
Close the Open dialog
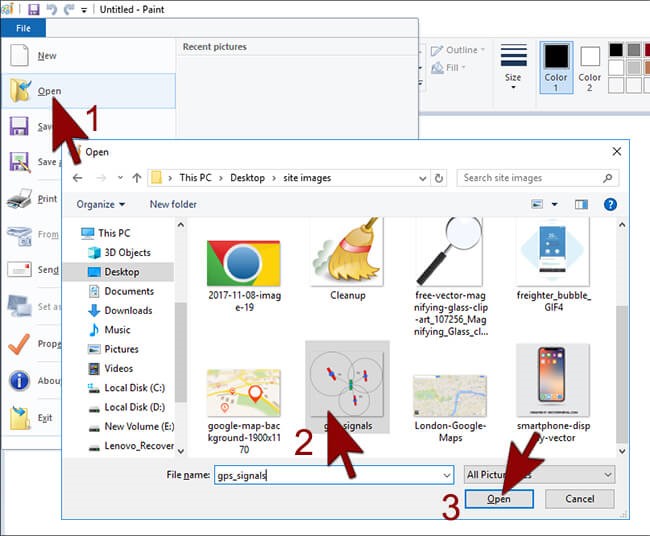coord(617,152)
